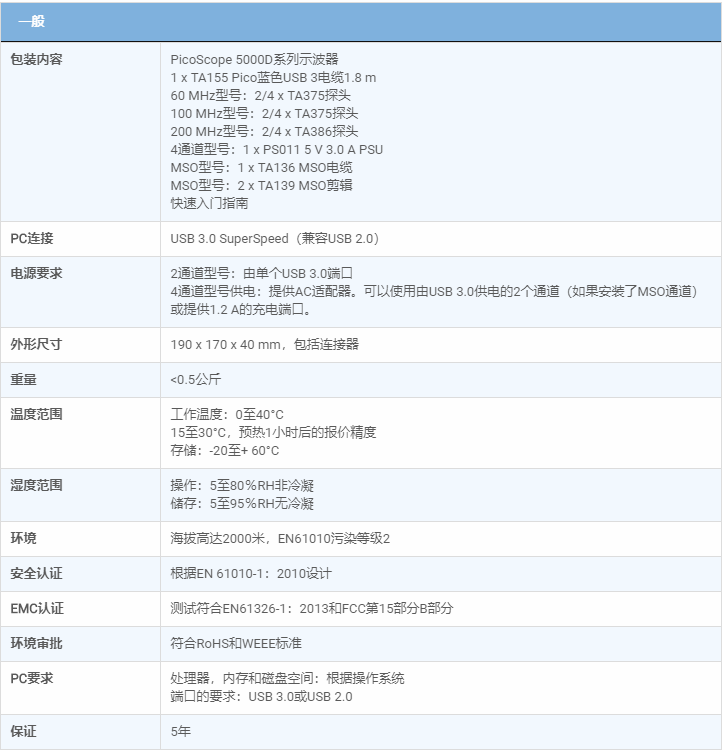Click the 外形尺寸 row label
Image resolution: width=722 pixels, height=750 pixels.
point(36,344)
